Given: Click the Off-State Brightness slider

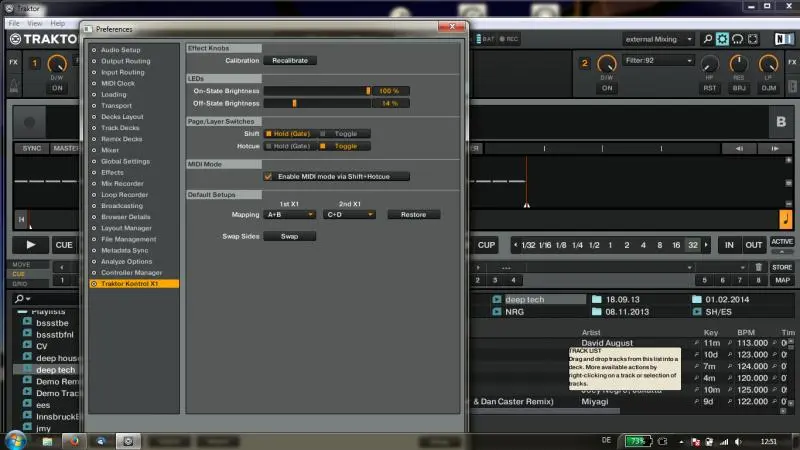Looking at the screenshot, I should point(316,103).
